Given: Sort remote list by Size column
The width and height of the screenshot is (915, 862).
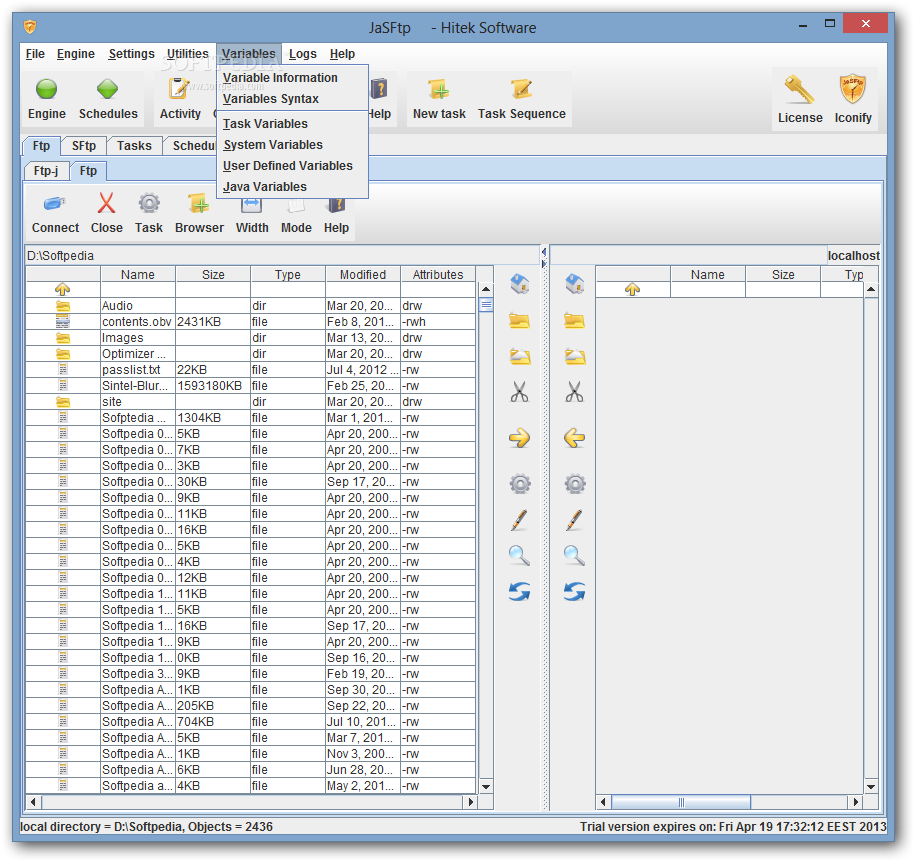Looking at the screenshot, I should coord(783,274).
